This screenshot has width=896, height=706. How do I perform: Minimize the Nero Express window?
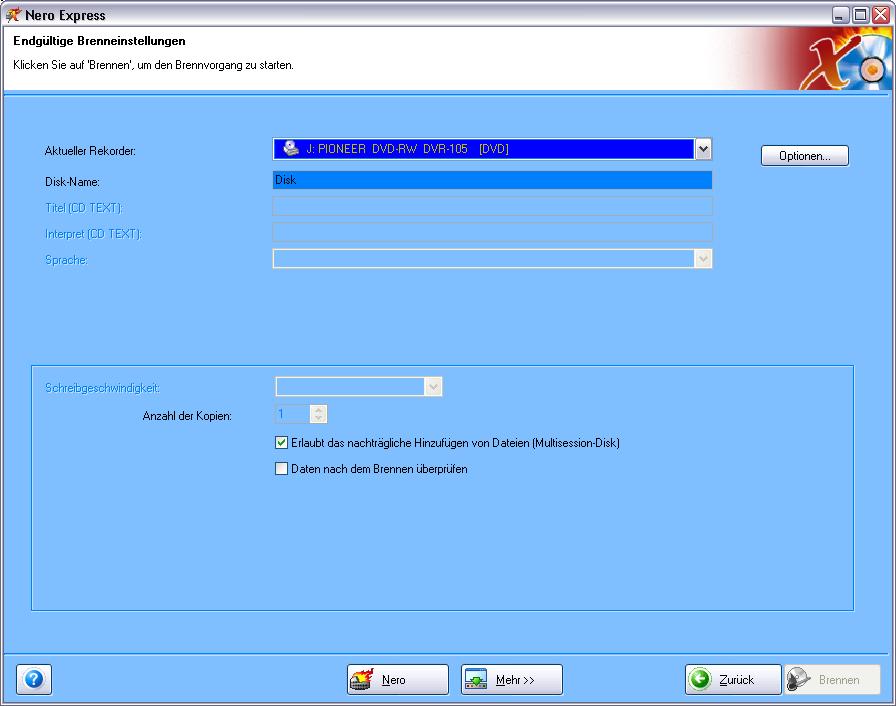click(x=840, y=15)
